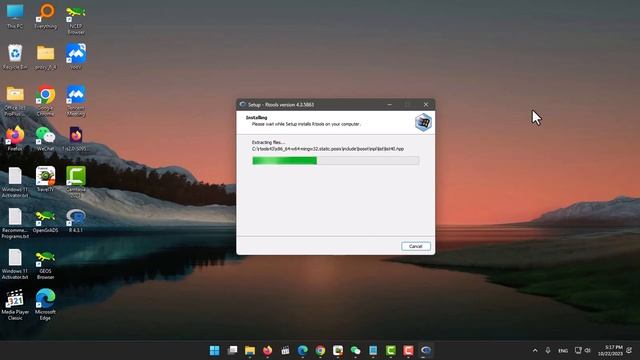Open the red Camtasia recorder taskbar icon
Viewport: 640px width, 360px height.
[x=408, y=350]
